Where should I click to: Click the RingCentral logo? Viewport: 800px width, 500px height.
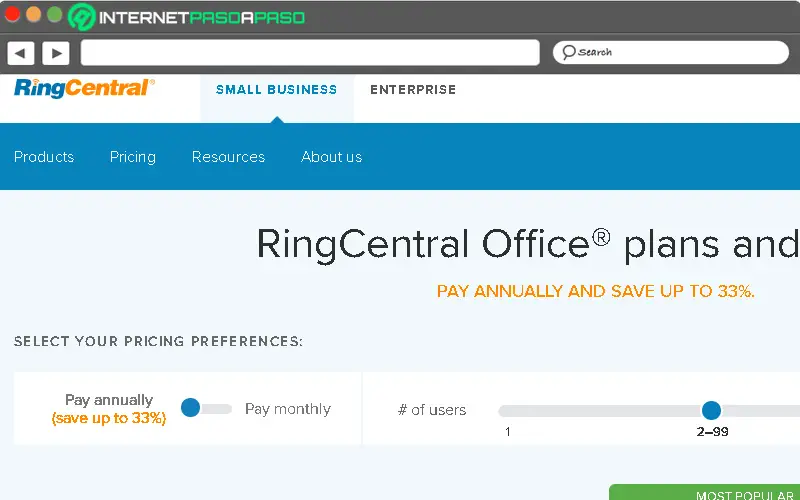(84, 88)
